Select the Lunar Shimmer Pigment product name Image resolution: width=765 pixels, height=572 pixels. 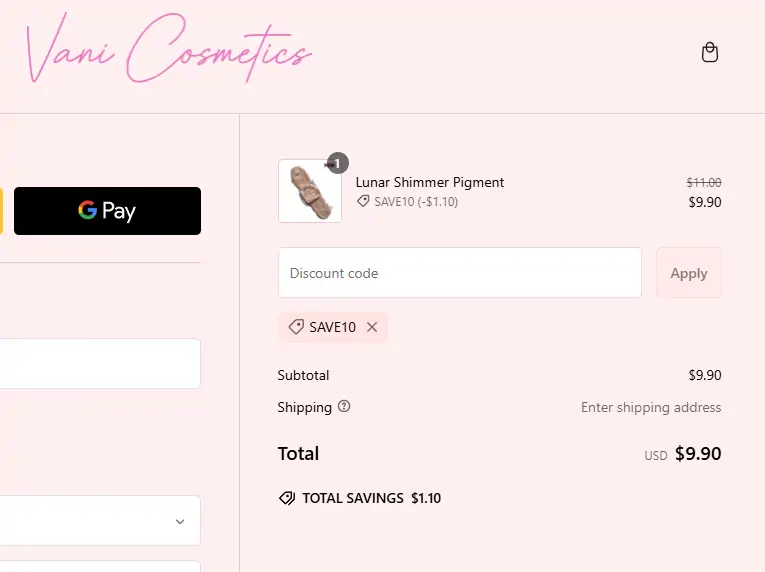click(x=430, y=182)
